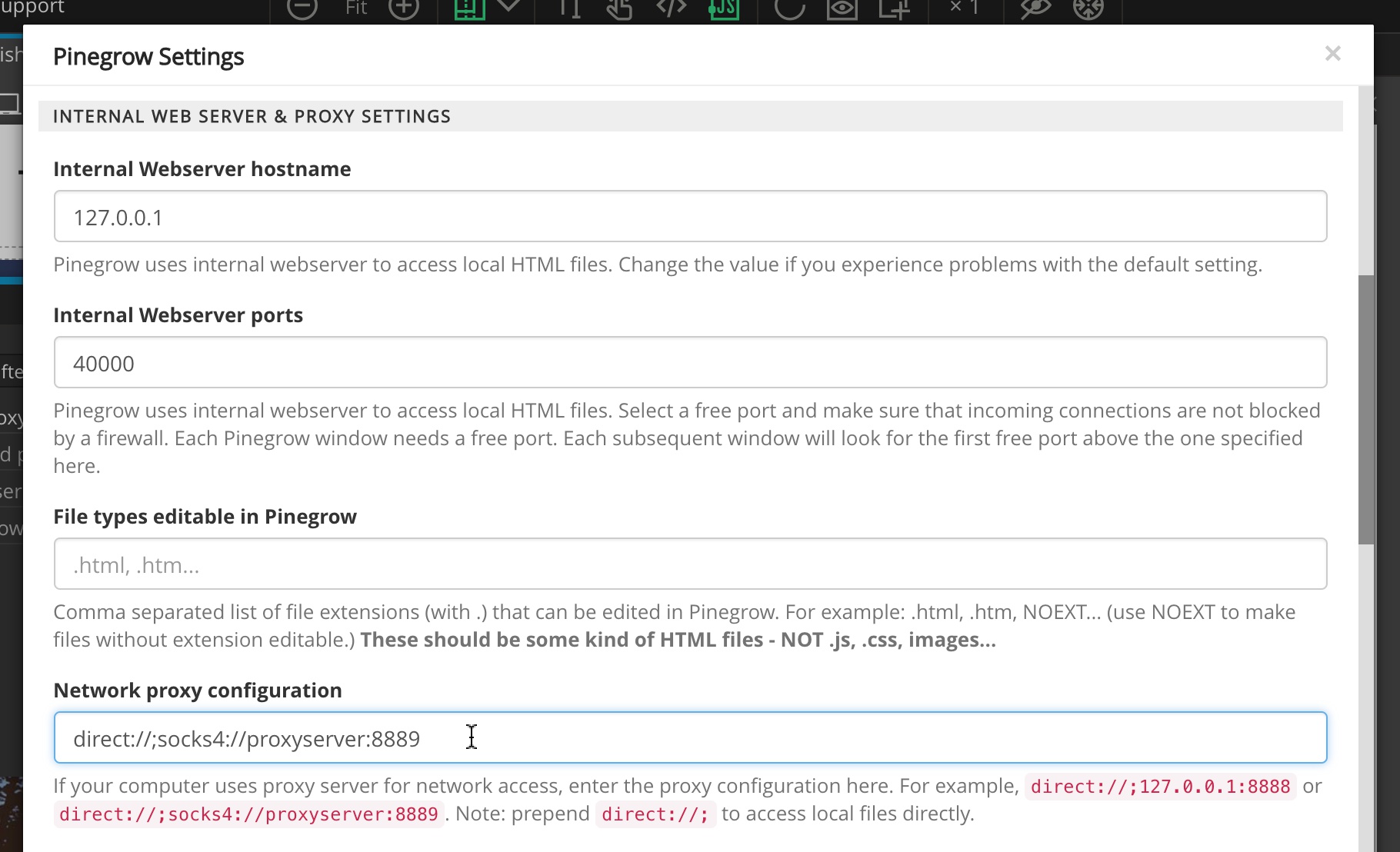Toggle the green page layout icon
The height and width of the screenshot is (852, 1400).
point(469,8)
